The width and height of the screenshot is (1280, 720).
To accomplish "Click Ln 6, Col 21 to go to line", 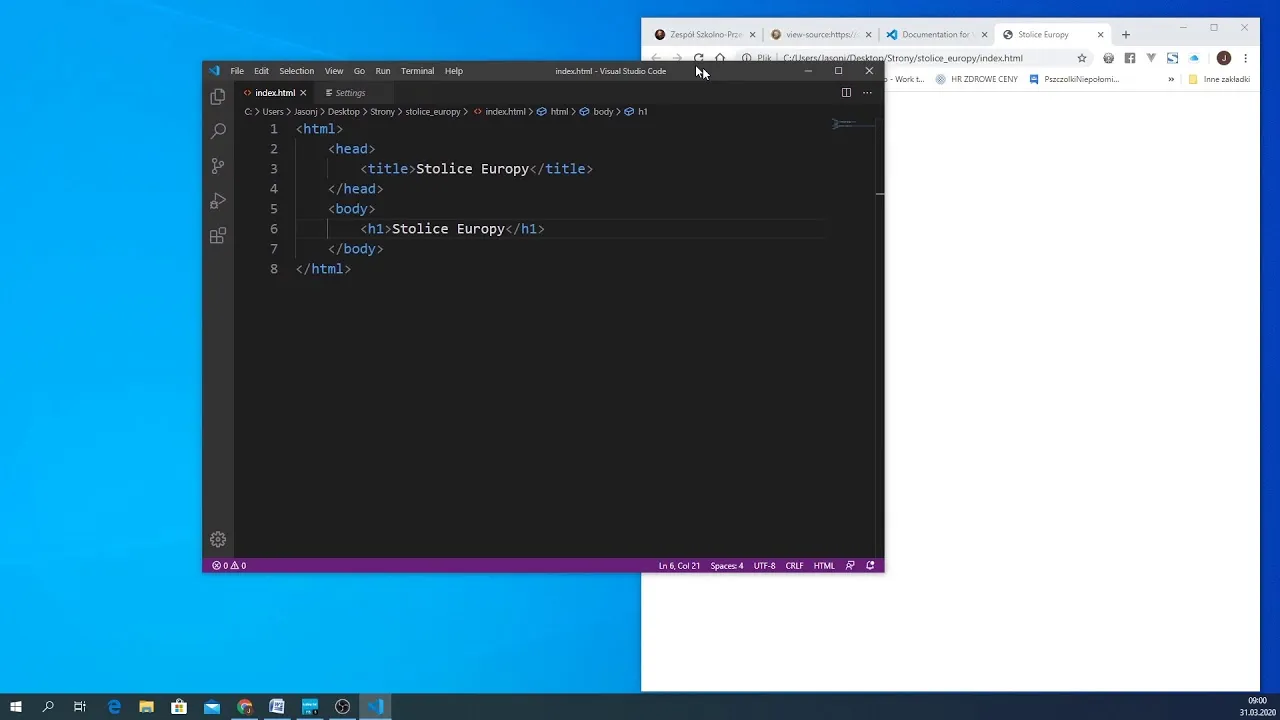I will (x=679, y=566).
